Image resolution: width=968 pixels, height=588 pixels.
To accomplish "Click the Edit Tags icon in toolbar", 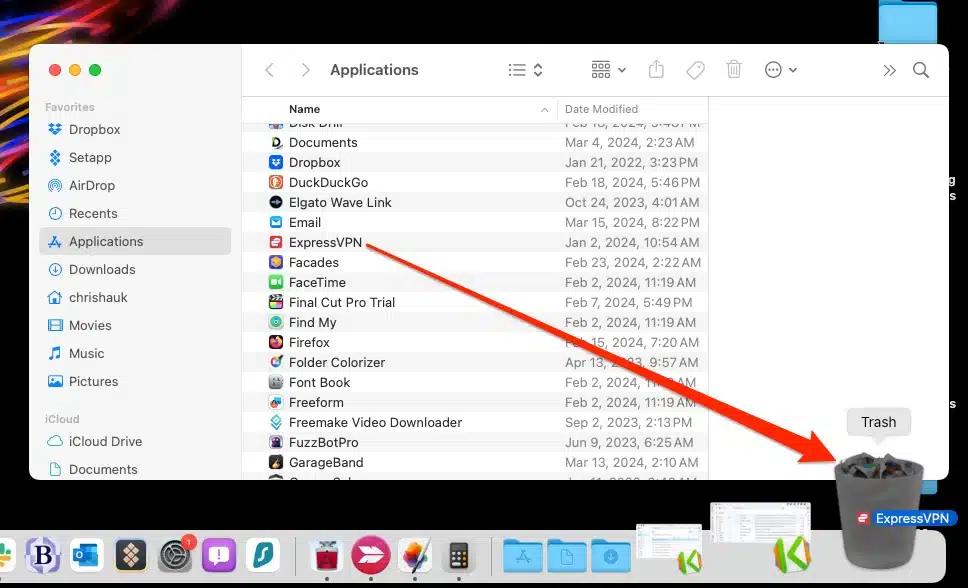I will 695,70.
